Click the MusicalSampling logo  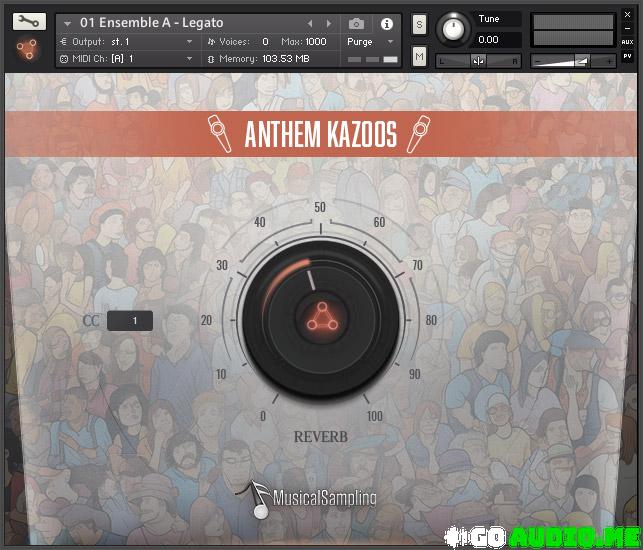point(307,499)
